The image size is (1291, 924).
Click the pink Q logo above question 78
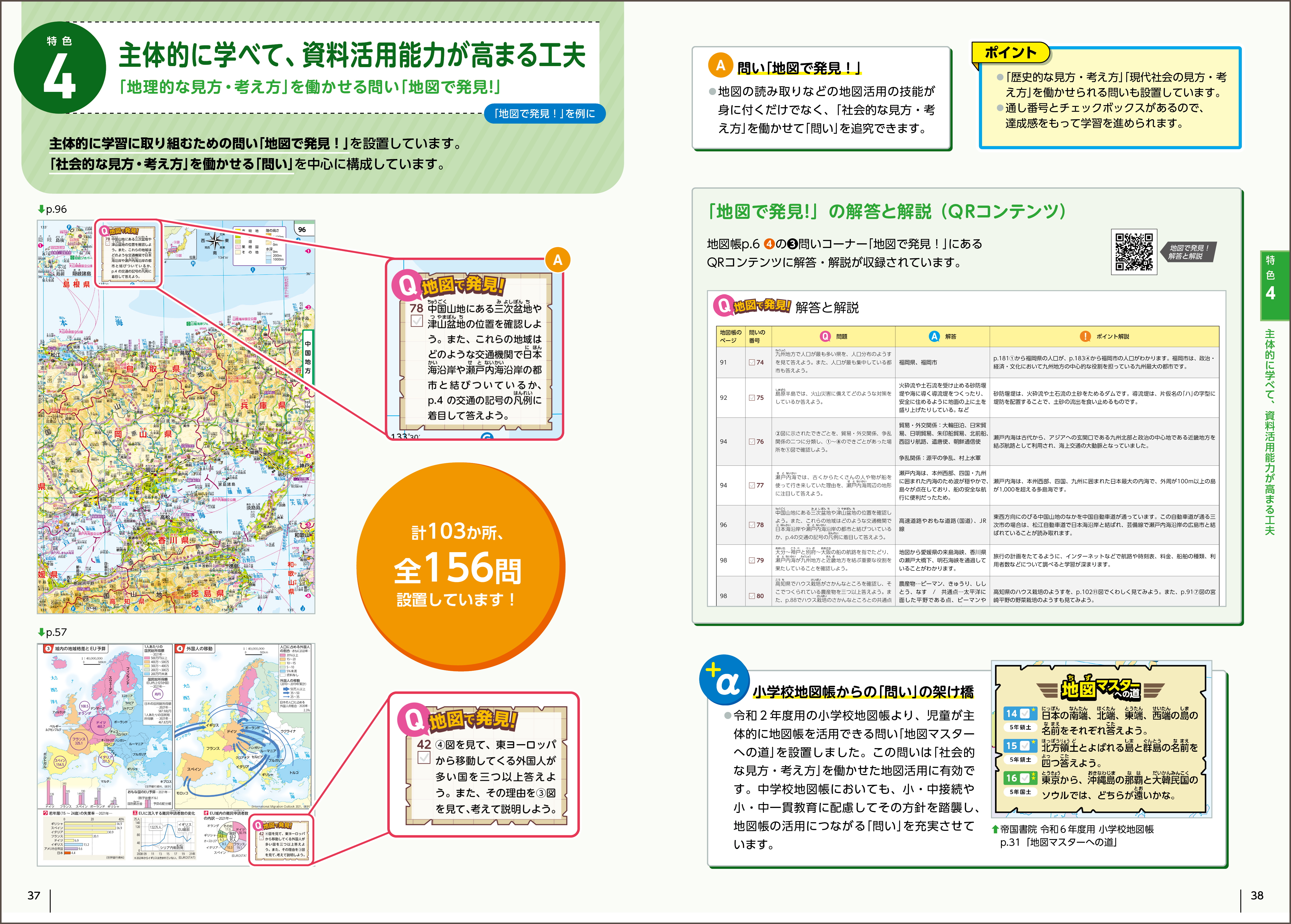406,285
